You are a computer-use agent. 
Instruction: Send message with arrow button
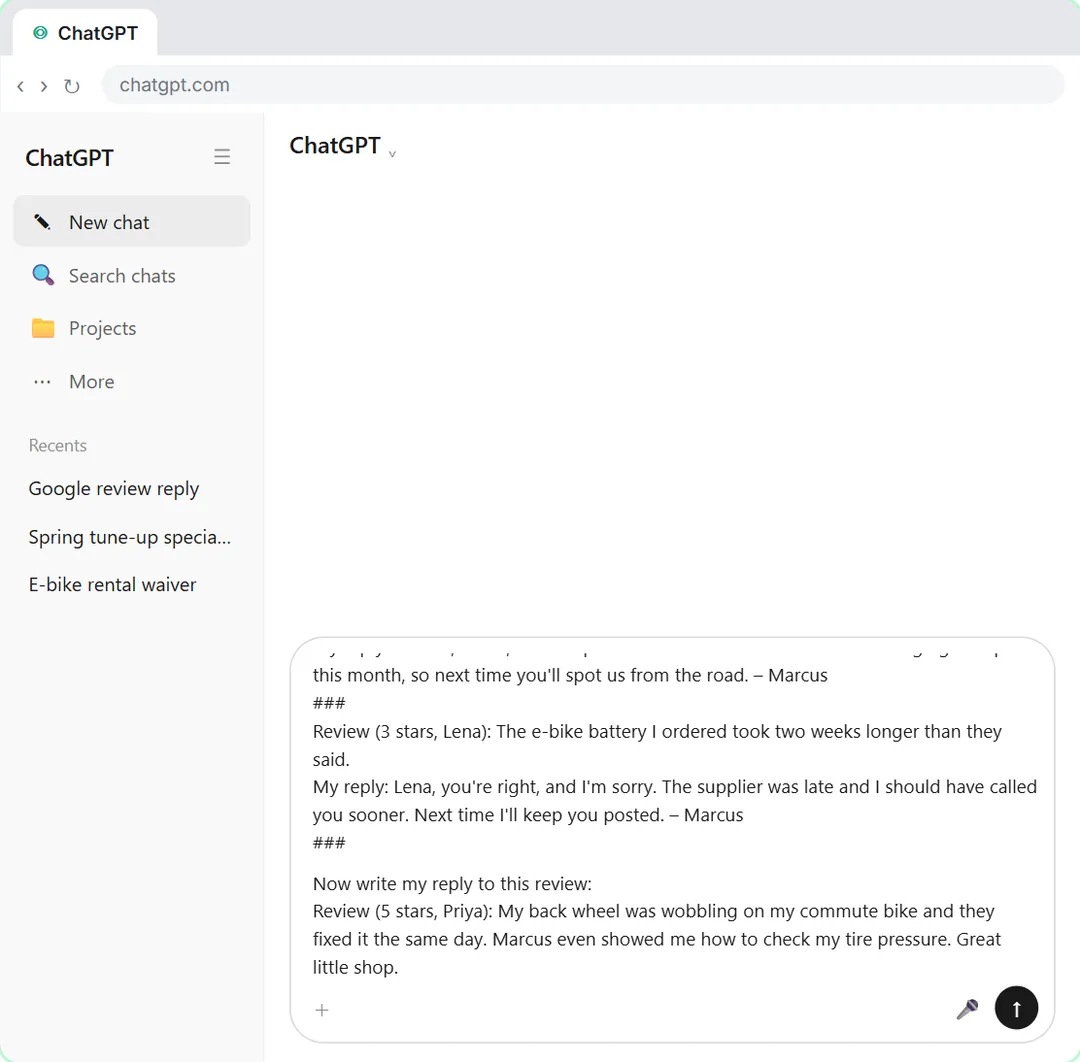coord(1016,1008)
